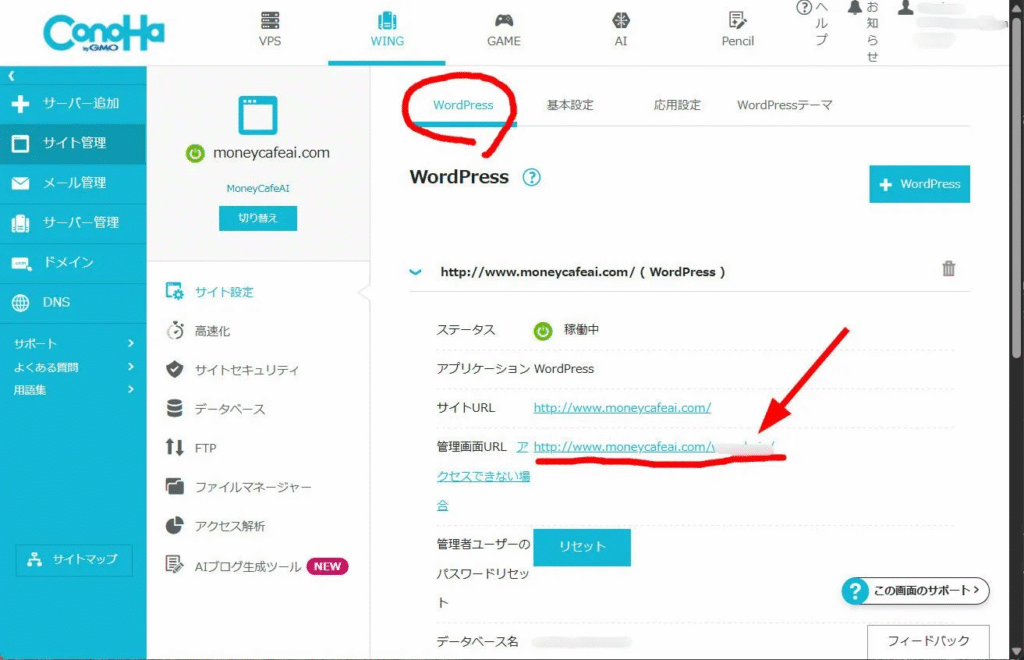Open the notifications bell icon

(x=855, y=7)
